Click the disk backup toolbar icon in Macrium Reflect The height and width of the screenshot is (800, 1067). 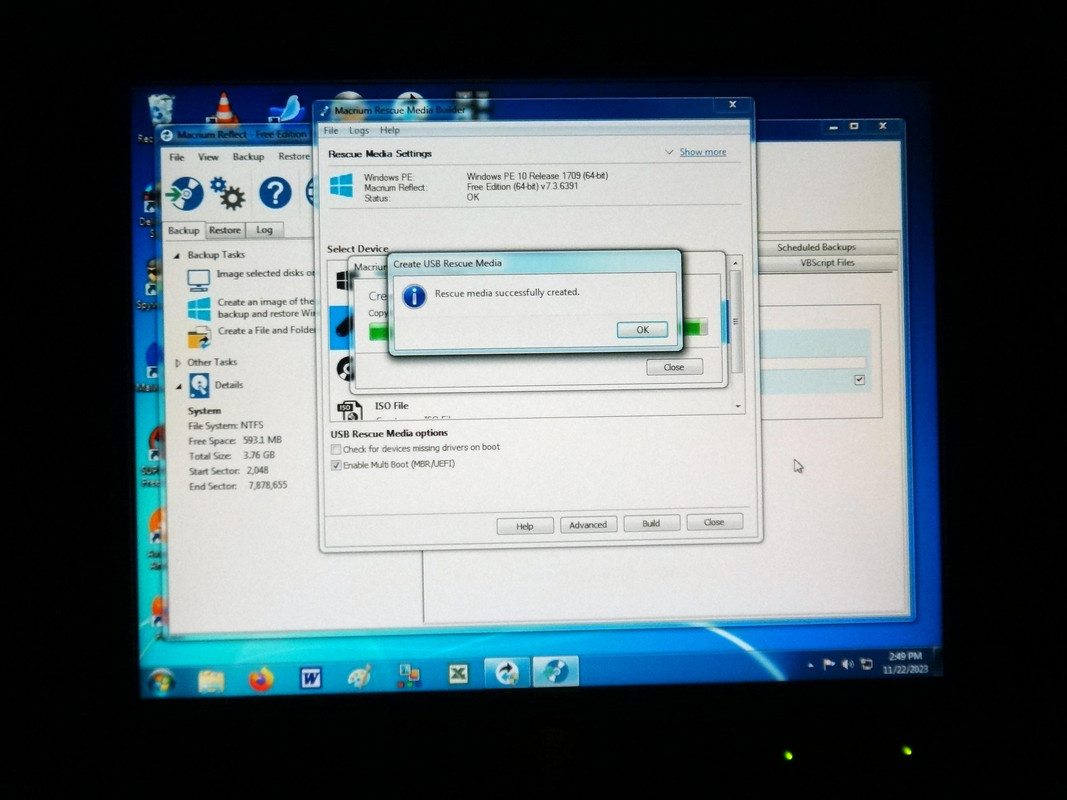[x=185, y=193]
